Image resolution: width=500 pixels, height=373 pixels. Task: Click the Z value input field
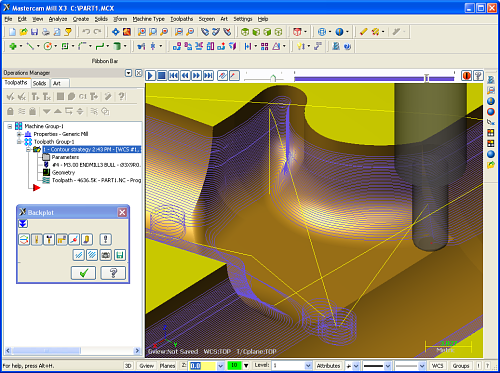tap(203, 366)
